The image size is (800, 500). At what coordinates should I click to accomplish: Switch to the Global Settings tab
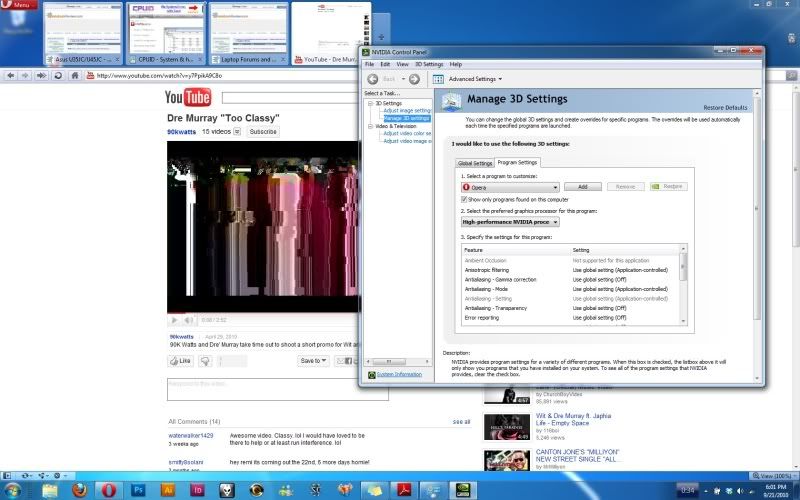click(x=475, y=162)
